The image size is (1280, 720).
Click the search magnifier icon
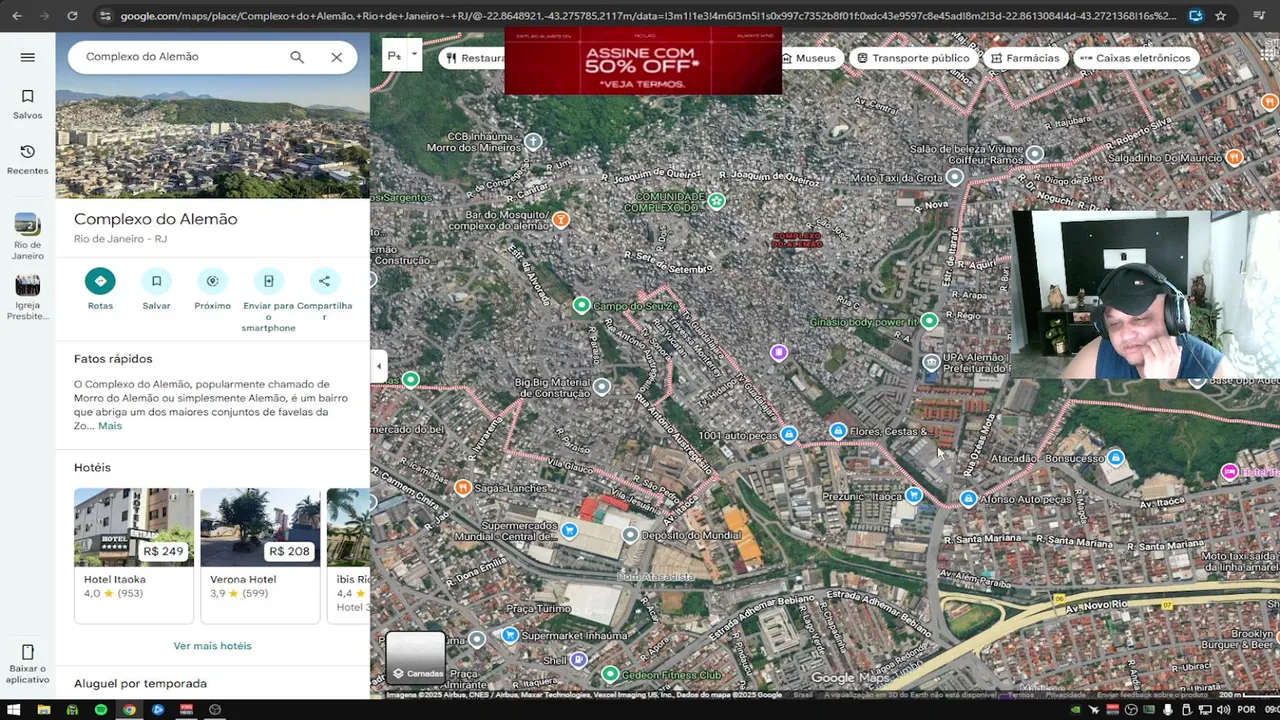[297, 57]
